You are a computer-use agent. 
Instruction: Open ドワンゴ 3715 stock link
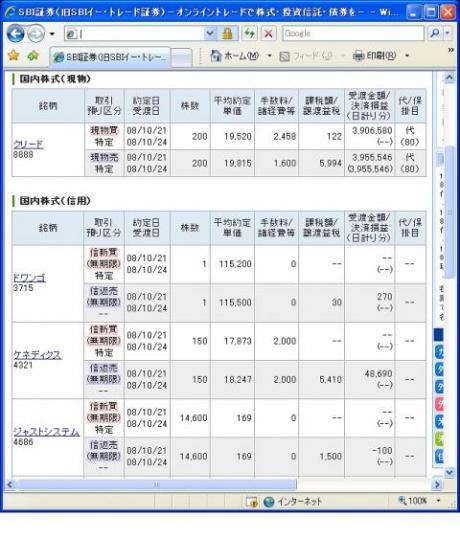coord(29,278)
